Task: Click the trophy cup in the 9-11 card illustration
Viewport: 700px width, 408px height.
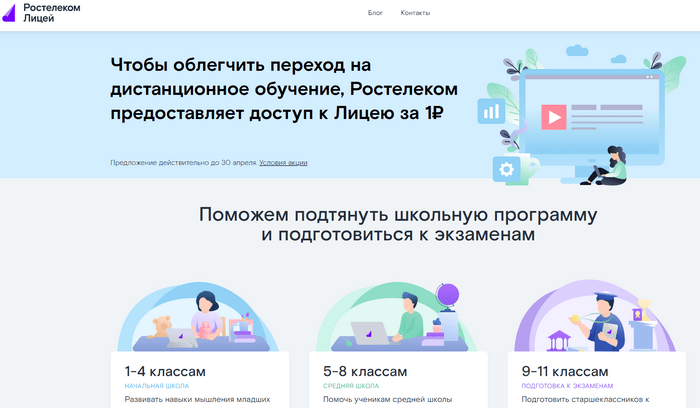Action: tap(645, 309)
